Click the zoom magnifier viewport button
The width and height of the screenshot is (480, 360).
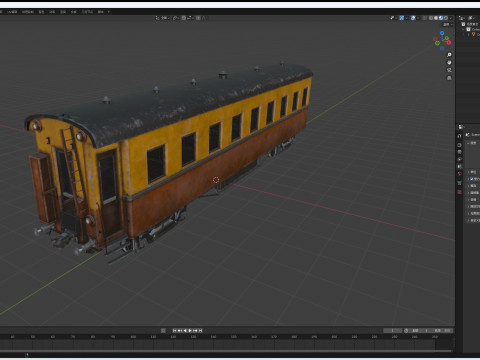(449, 55)
